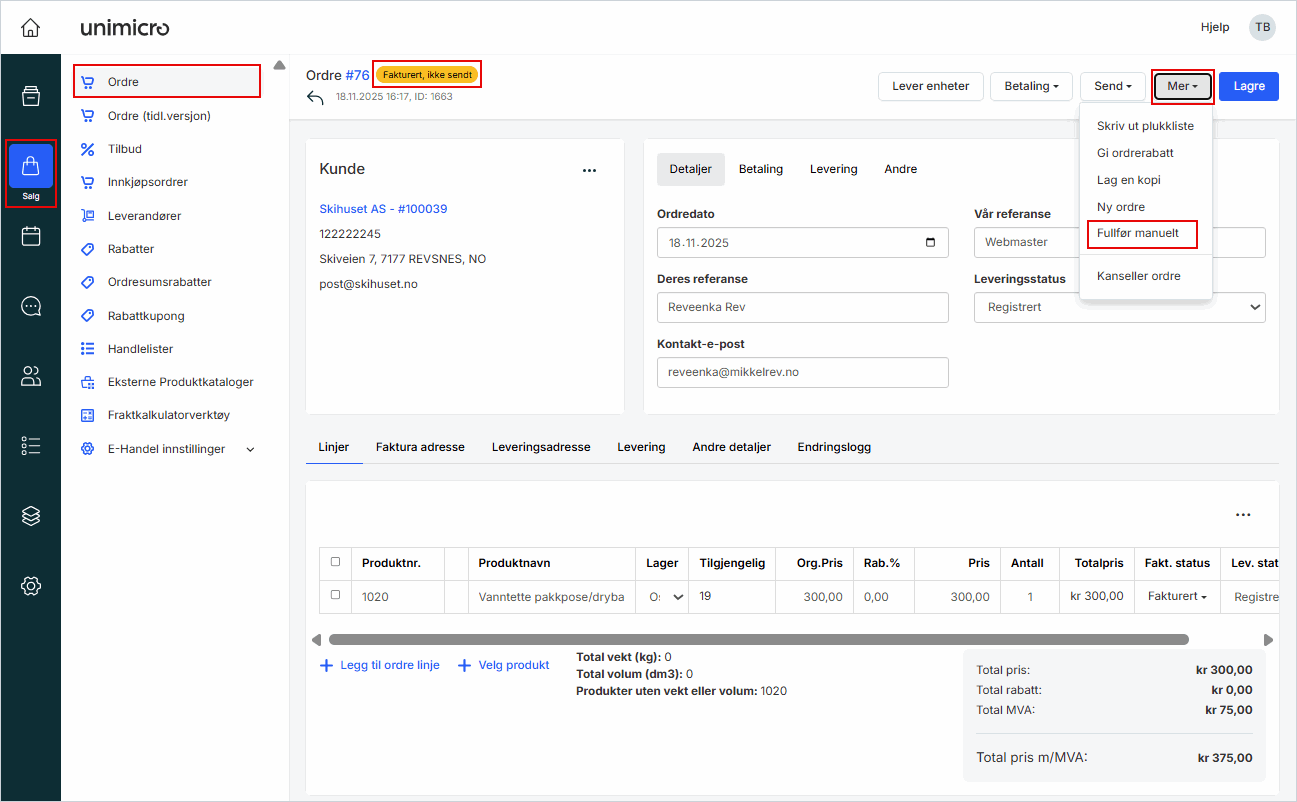
Task: Open the Salg module in sidebar
Action: 31,173
